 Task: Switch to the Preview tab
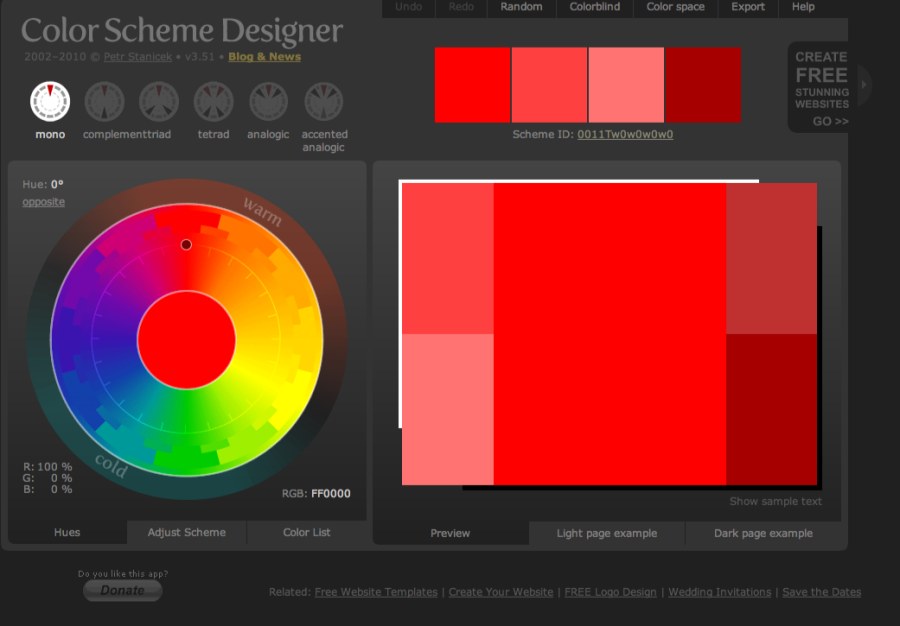tap(451, 533)
